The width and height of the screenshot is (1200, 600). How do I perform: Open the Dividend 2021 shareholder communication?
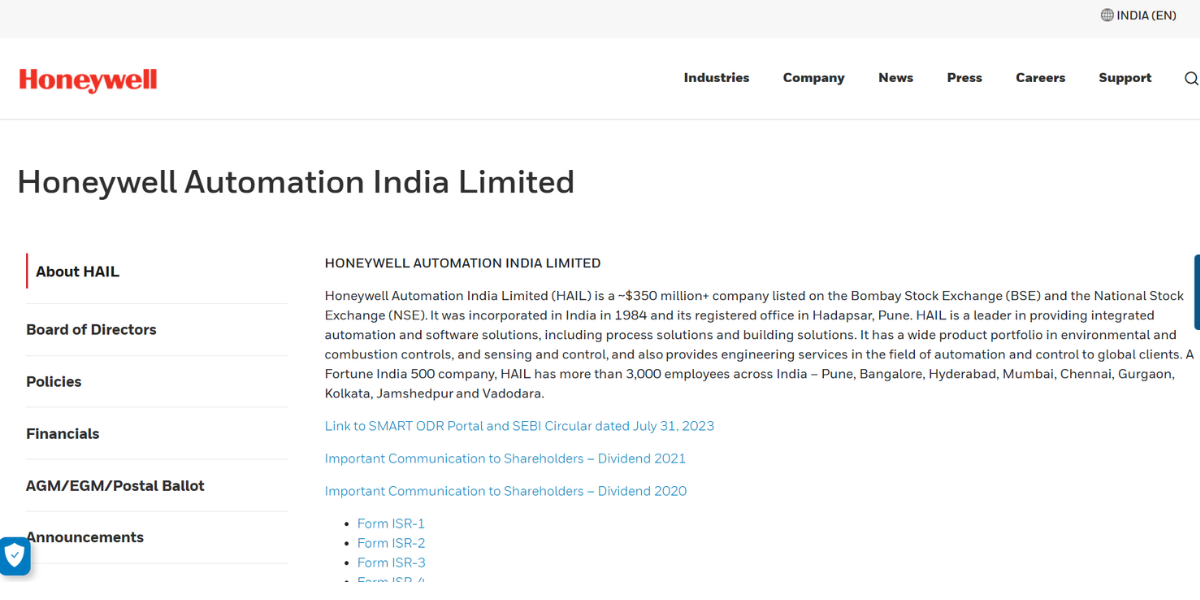click(x=505, y=458)
